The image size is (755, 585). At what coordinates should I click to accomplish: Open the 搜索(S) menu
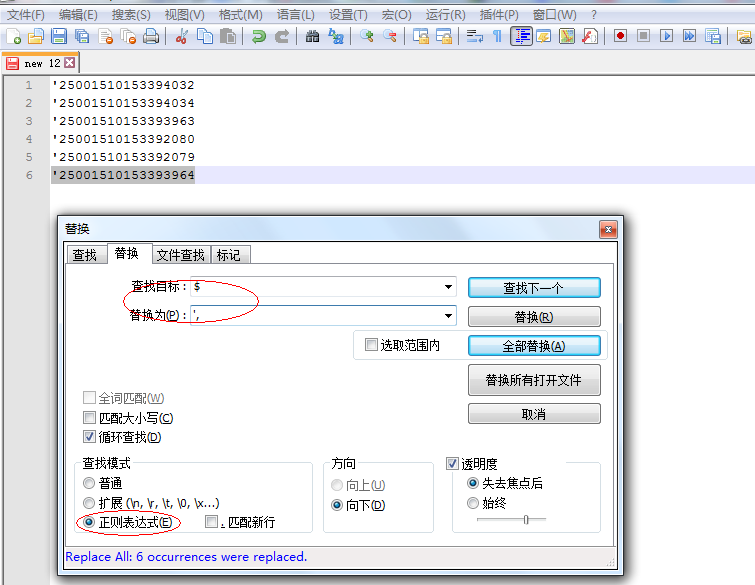point(131,15)
